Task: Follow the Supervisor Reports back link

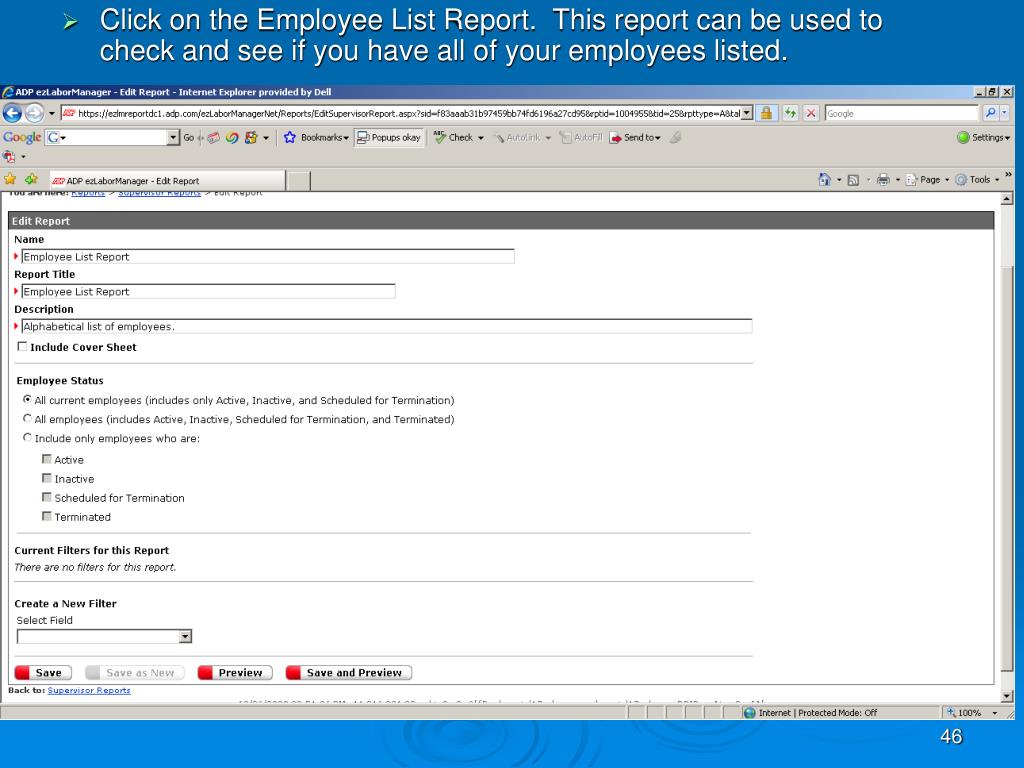Action: [89, 690]
